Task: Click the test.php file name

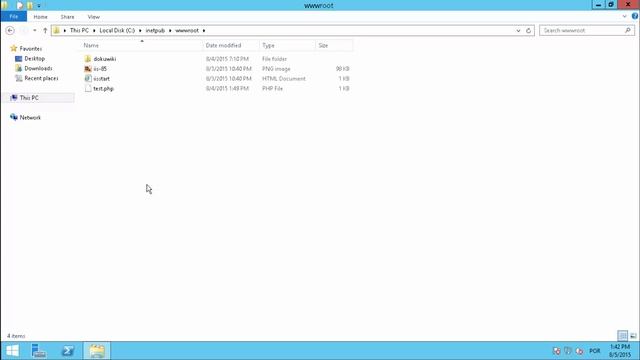Action: pos(103,89)
